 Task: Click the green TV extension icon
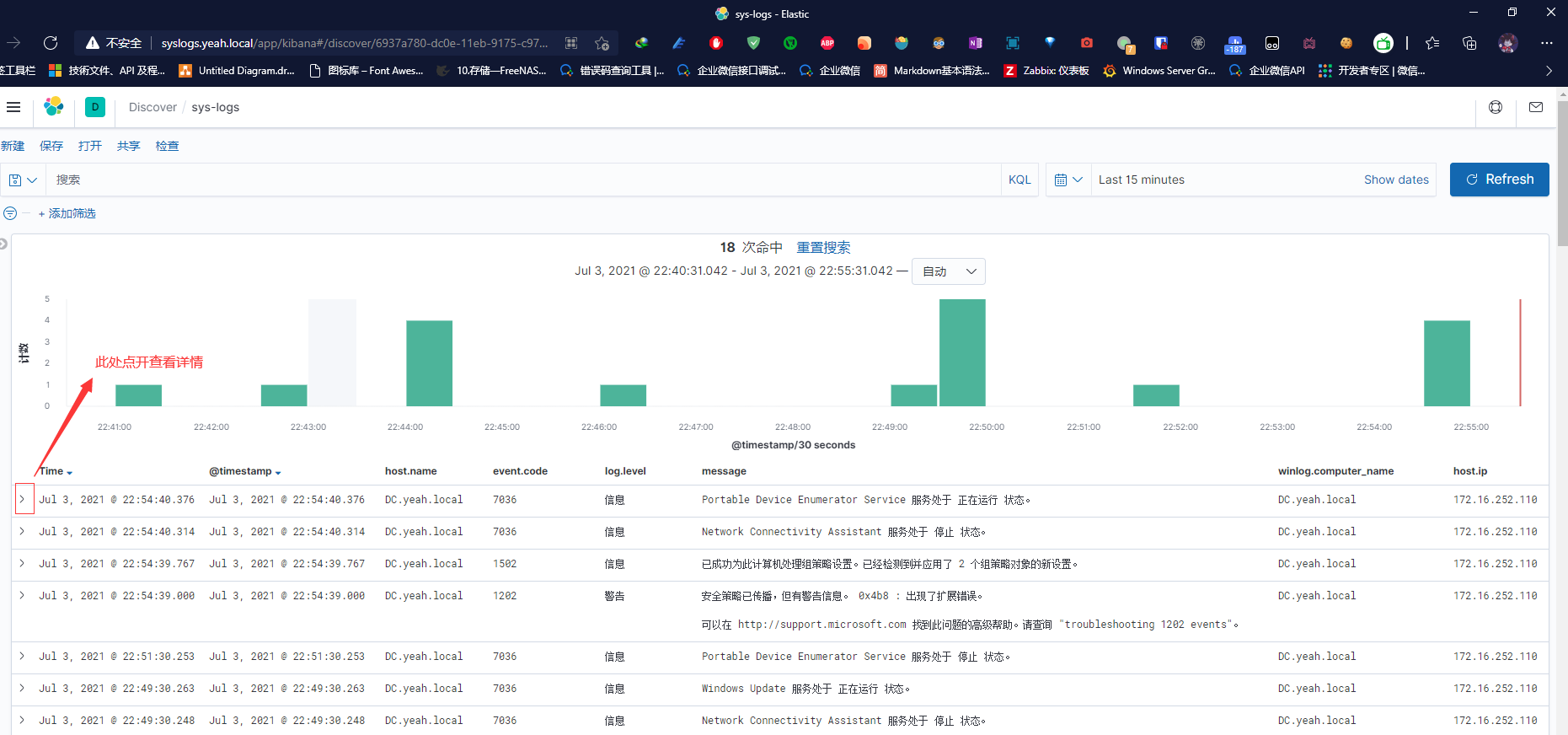(1383, 43)
